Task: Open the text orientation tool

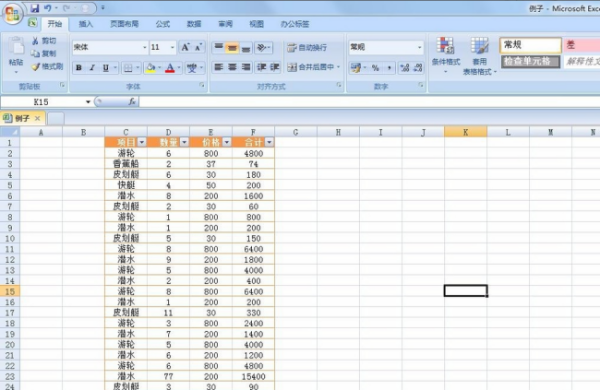Action: pyautogui.click(x=263, y=47)
